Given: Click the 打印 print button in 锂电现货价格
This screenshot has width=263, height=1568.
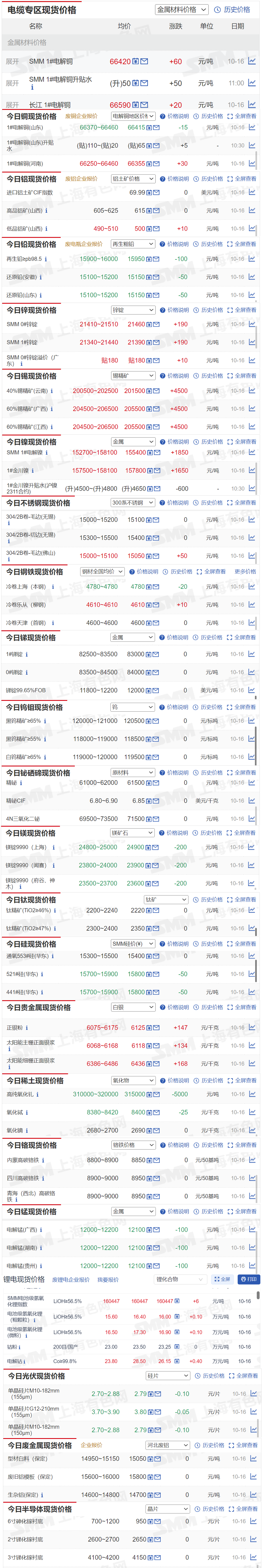Looking at the screenshot, I should (248, 1279).
